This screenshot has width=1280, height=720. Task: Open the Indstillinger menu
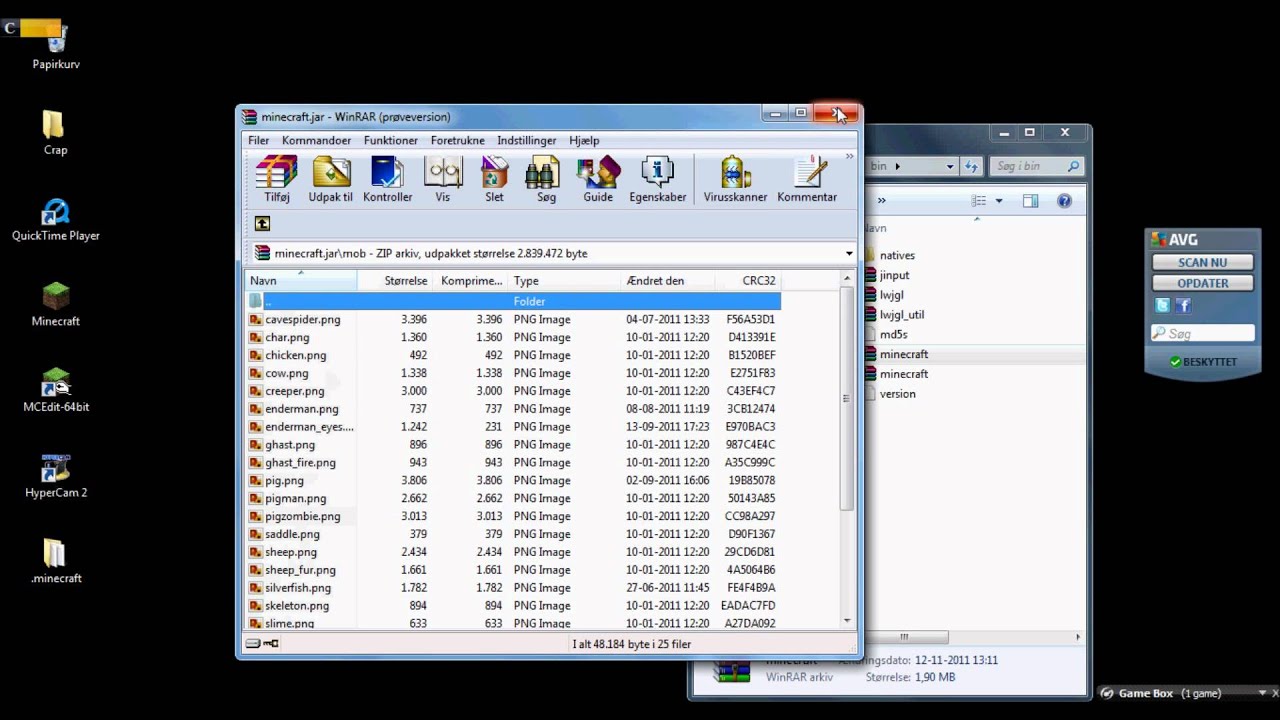(x=527, y=141)
